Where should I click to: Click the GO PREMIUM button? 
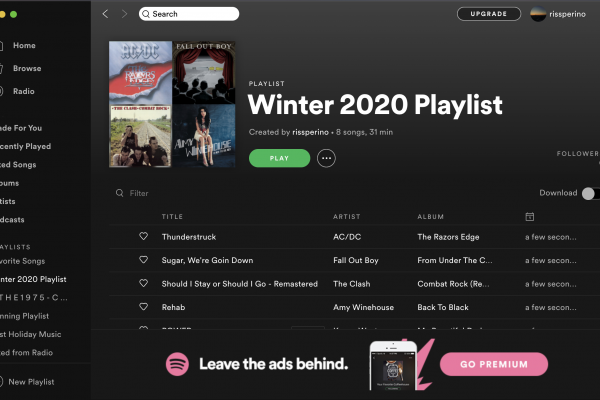click(494, 364)
